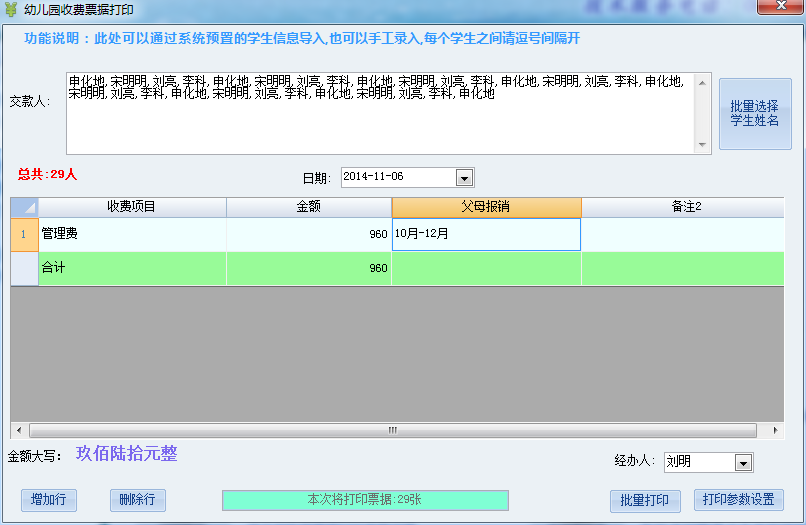Image resolution: width=806 pixels, height=525 pixels.
Task: Click the empty 备注2 cell in 管理费 row
Action: (x=683, y=234)
